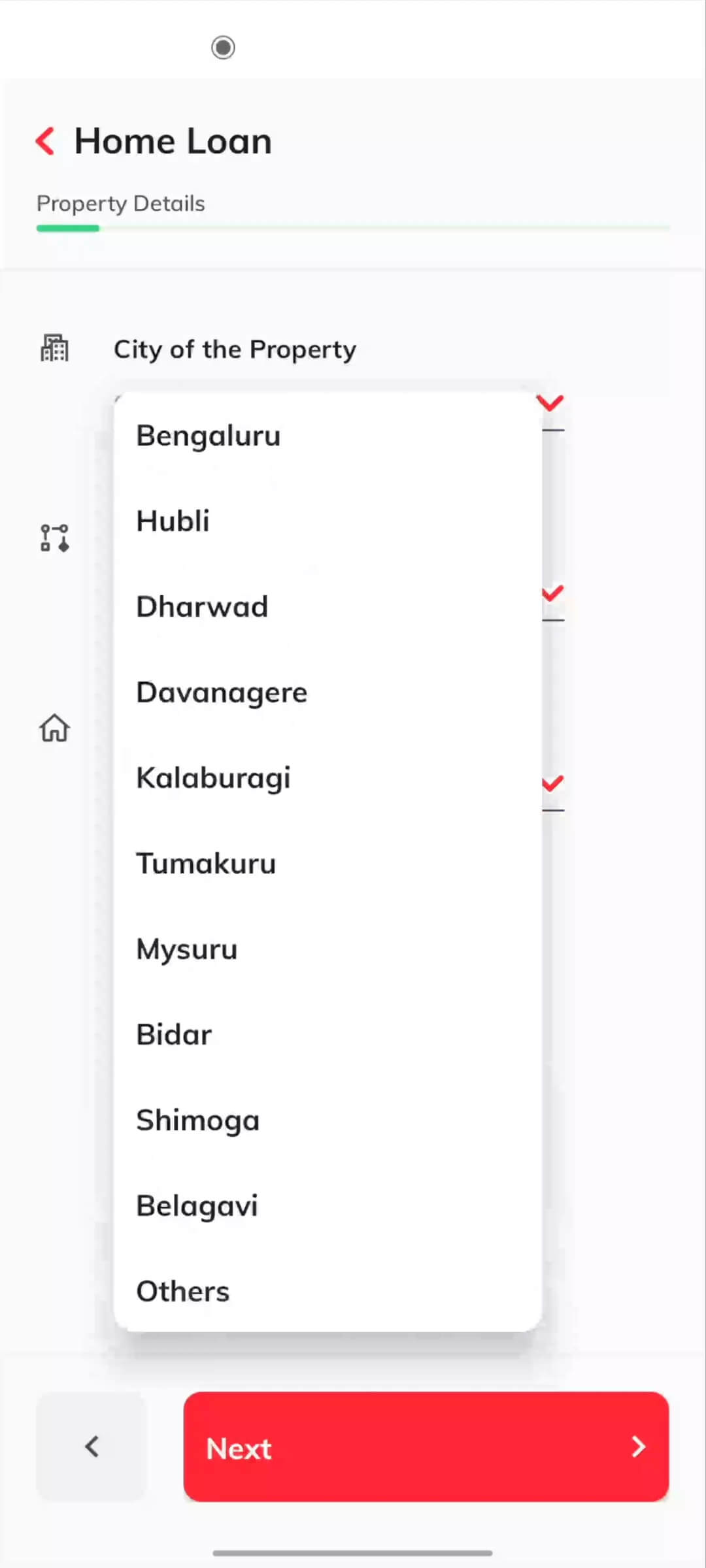This screenshot has height=1568, width=706.
Task: Pick the Others option in the list
Action: click(x=183, y=1292)
